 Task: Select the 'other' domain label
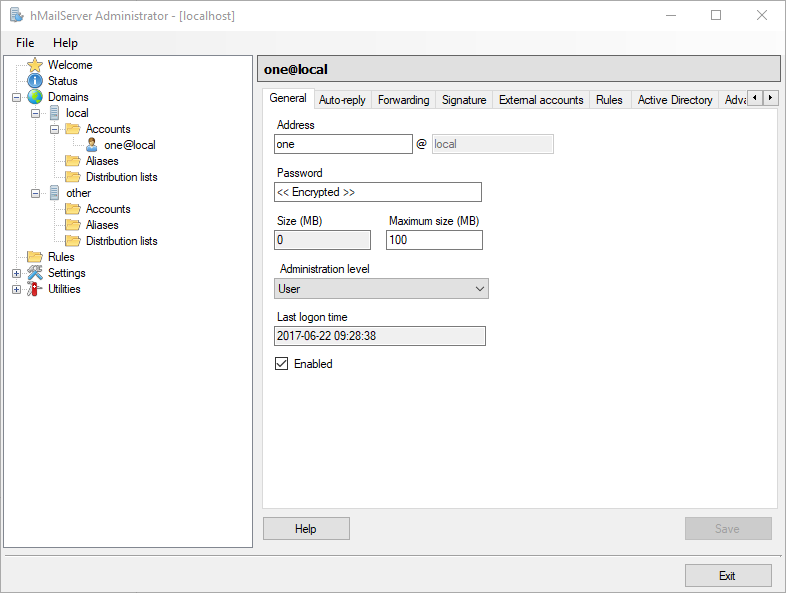click(79, 193)
